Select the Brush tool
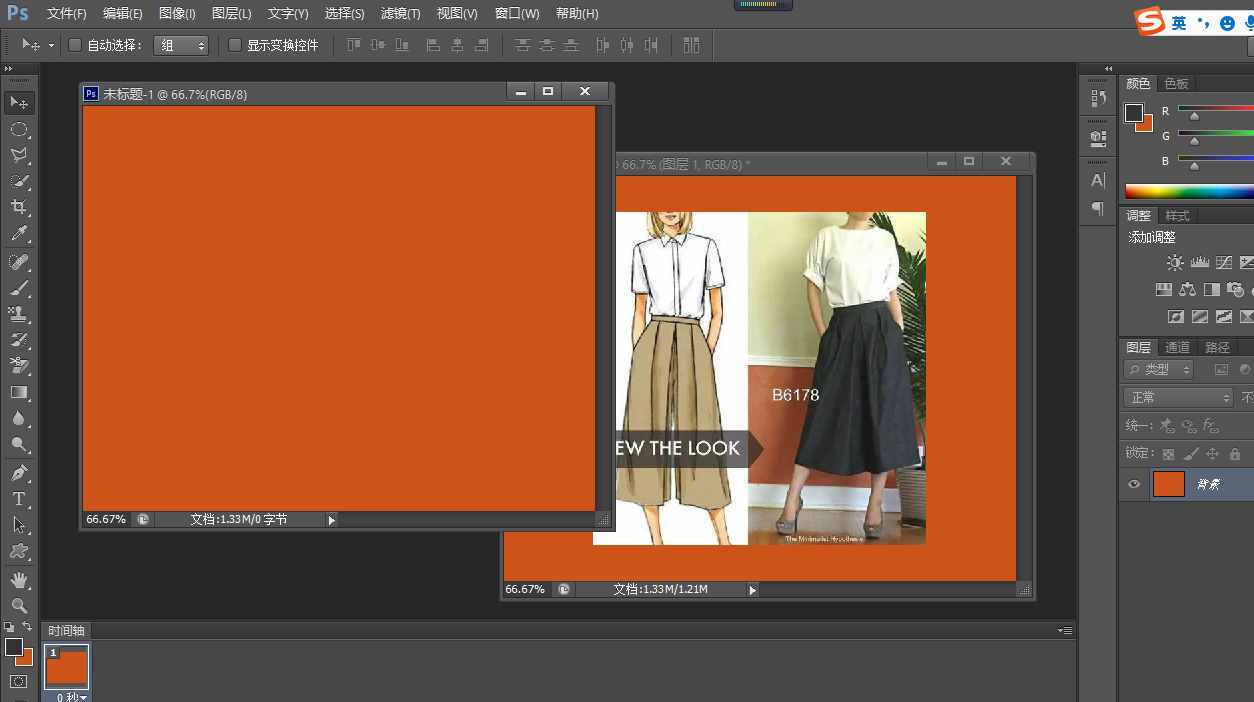The image size is (1254, 702). point(19,288)
